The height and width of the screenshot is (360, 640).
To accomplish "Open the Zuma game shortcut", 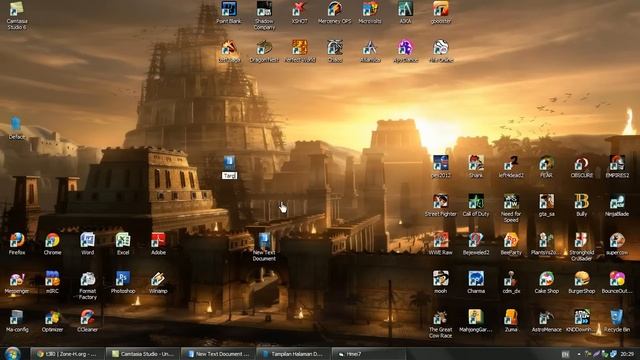I will click(x=511, y=321).
